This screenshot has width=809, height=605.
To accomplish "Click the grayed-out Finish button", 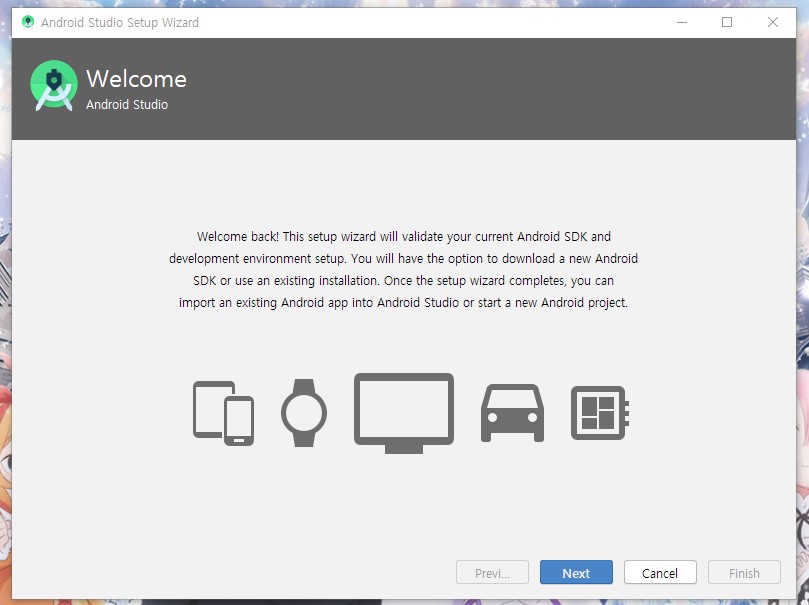I will coord(744,573).
